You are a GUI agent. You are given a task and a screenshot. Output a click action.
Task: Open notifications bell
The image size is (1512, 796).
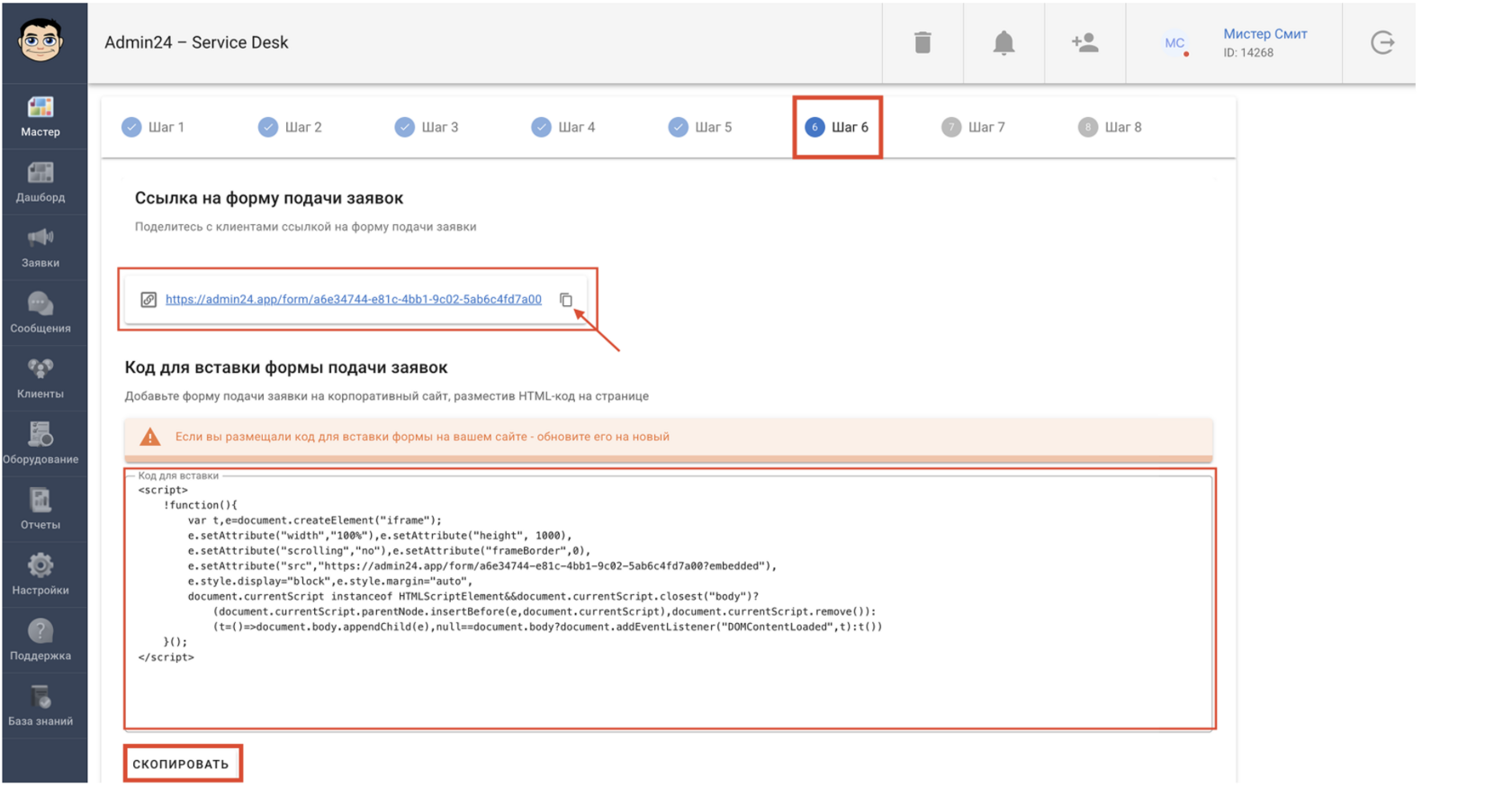pos(1003,42)
